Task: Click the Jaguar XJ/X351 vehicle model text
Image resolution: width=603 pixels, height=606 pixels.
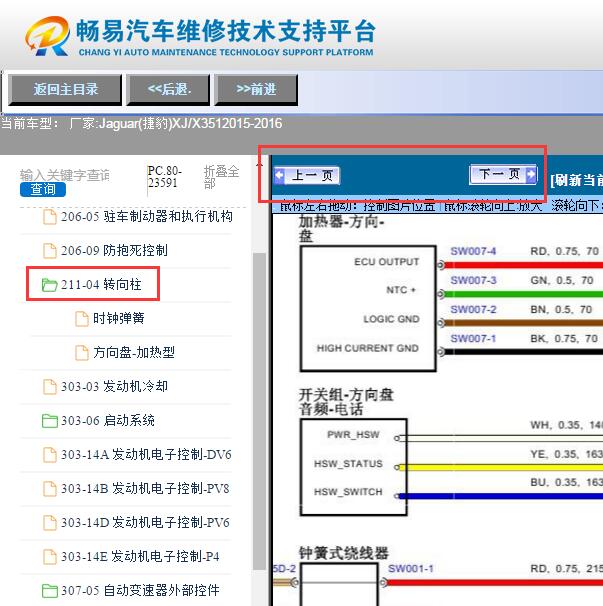Action: (191, 124)
